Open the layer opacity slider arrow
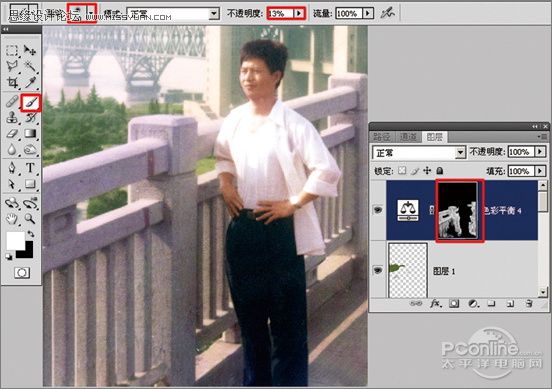 (540, 152)
